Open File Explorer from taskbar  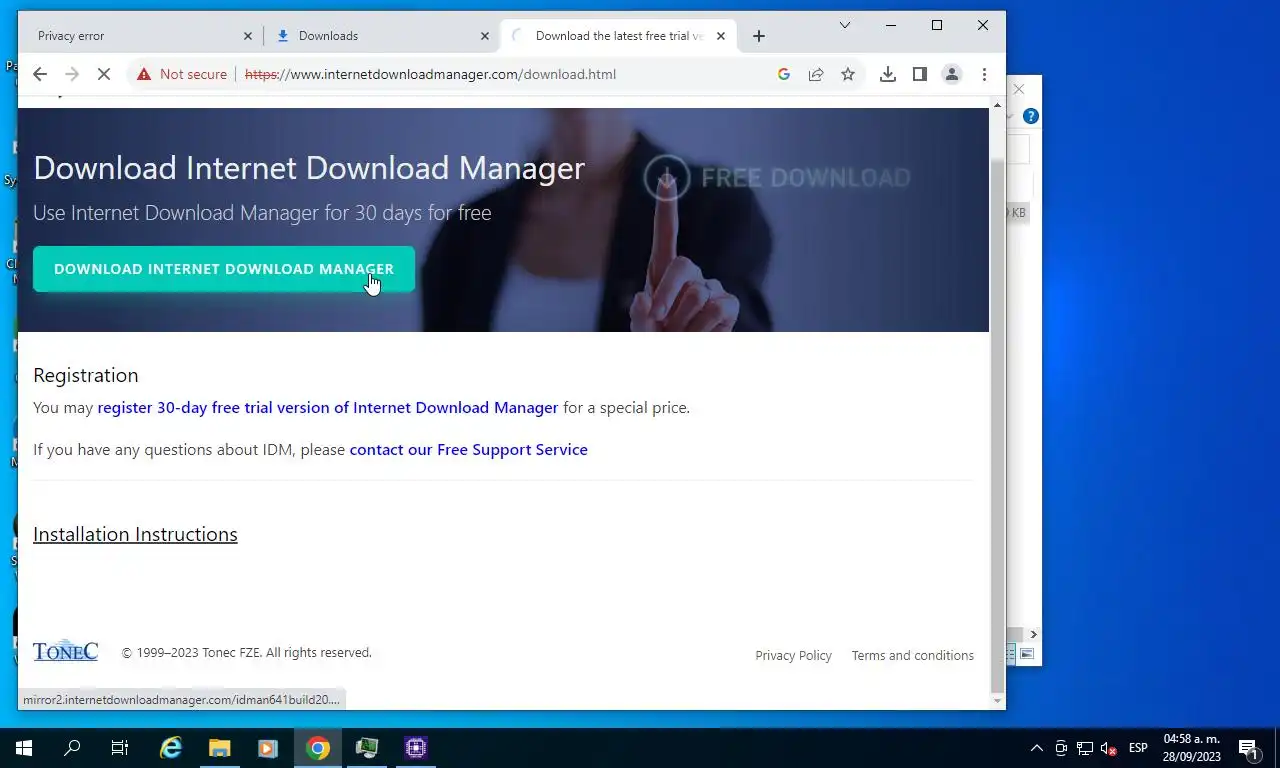(x=219, y=748)
